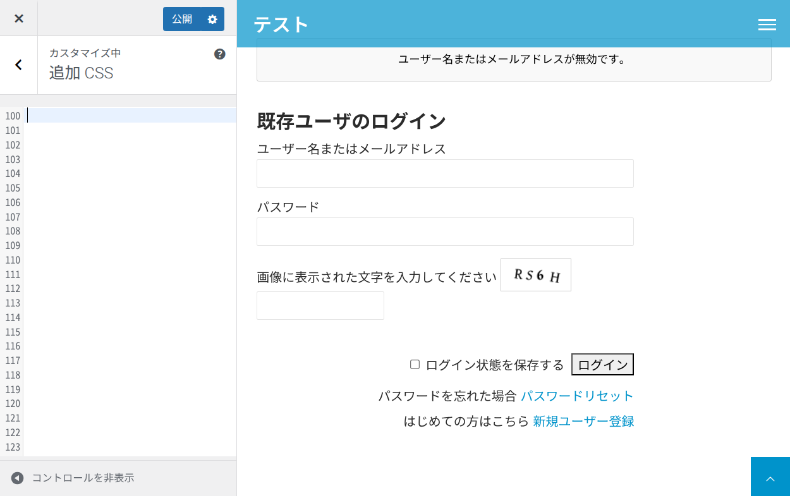Click line number 123 in CSS editor
This screenshot has width=790, height=496.
[x=13, y=447]
